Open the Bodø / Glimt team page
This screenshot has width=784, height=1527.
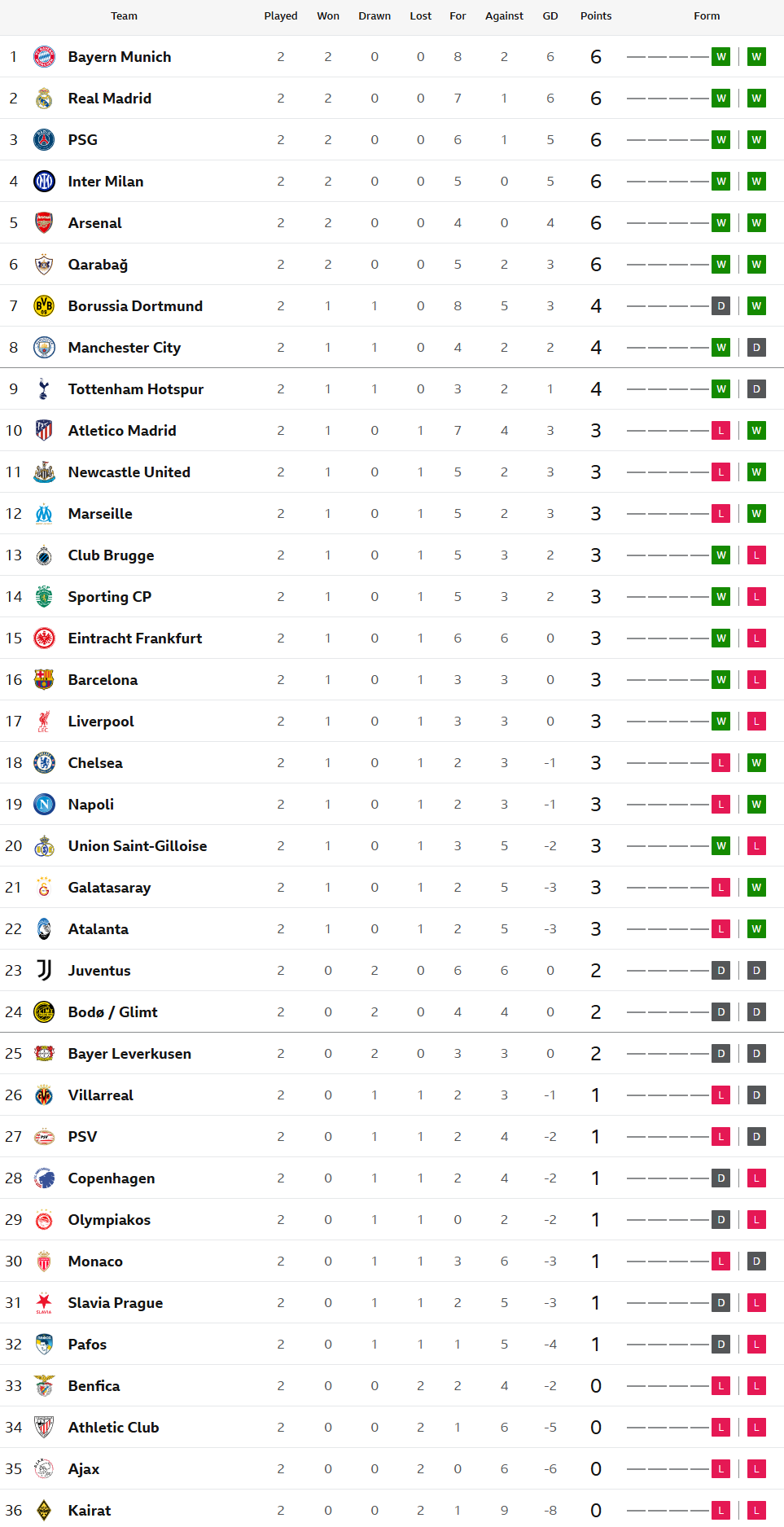pyautogui.click(x=112, y=1012)
